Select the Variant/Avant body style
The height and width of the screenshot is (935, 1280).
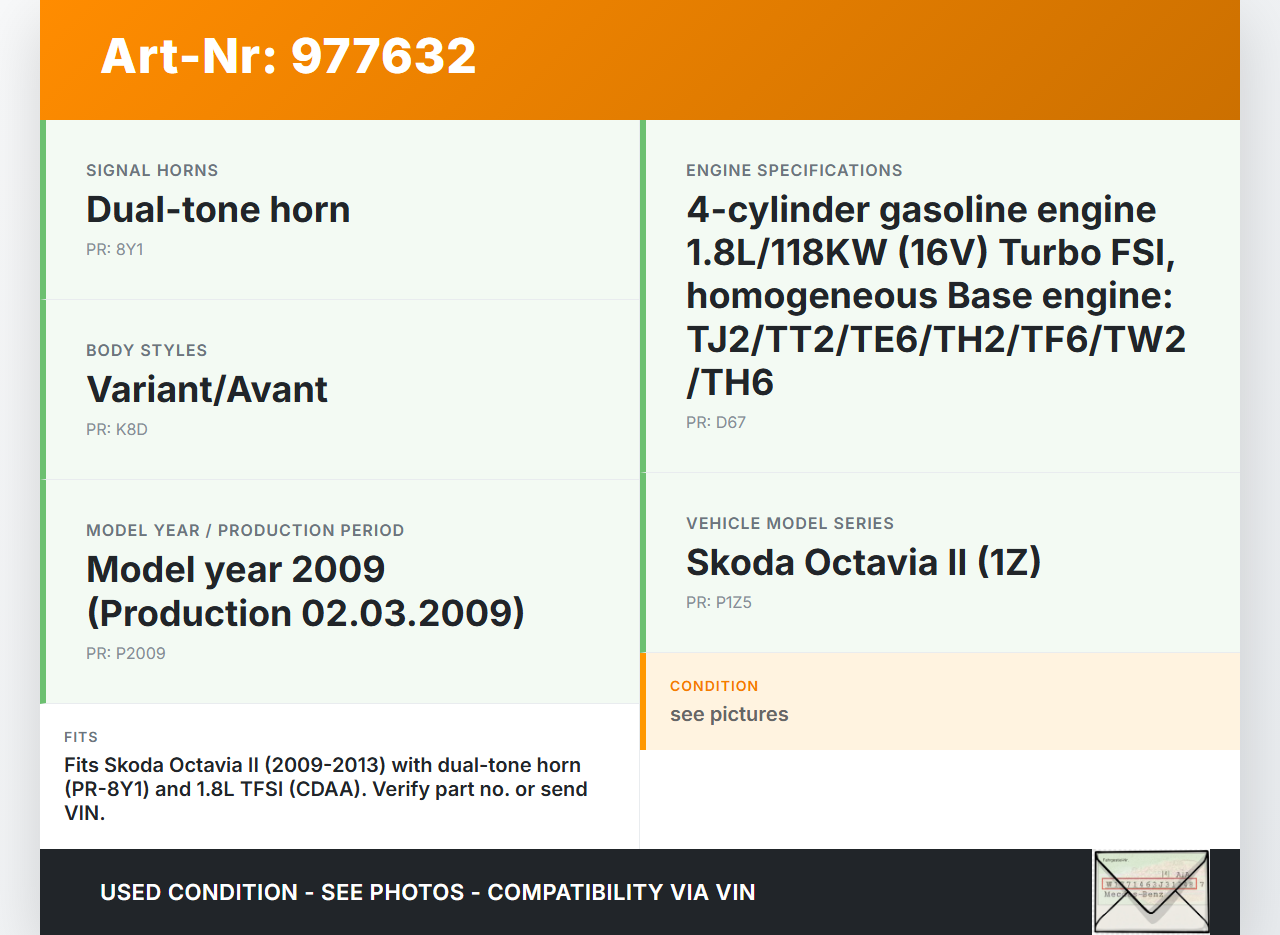click(207, 390)
